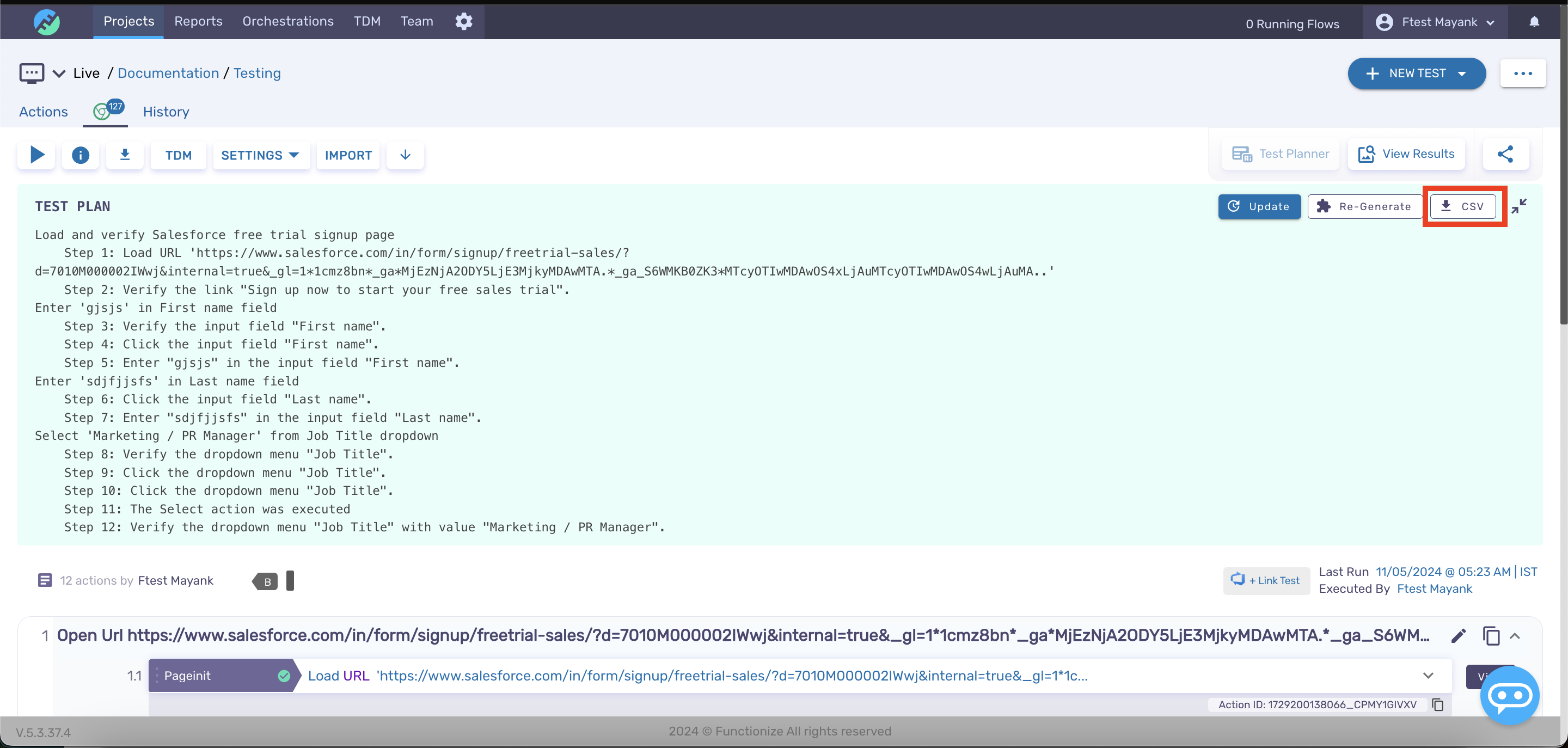This screenshot has width=1568, height=748.
Task: Update the test plan
Action: (x=1259, y=206)
